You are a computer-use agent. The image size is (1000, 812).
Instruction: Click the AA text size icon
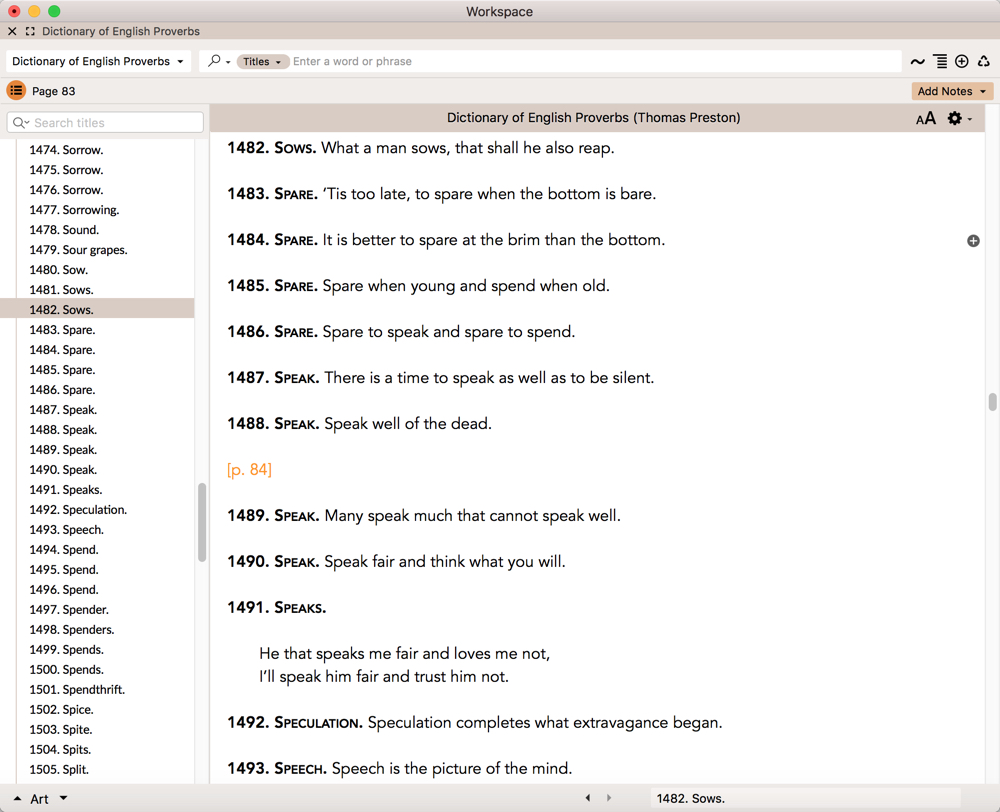[925, 118]
